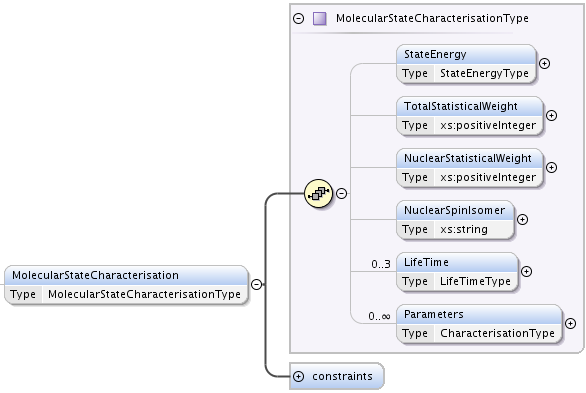Expand the NuclearStatisticalWeight element
The height and width of the screenshot is (393, 586).
(x=552, y=167)
